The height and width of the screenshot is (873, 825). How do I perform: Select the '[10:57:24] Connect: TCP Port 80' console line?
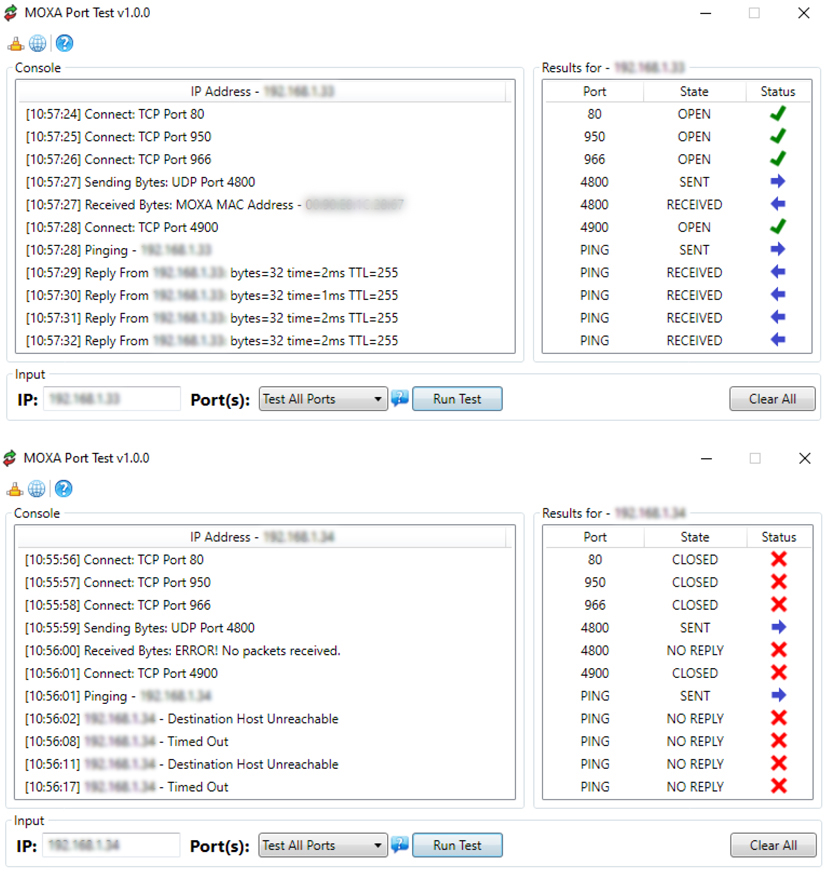(115, 114)
